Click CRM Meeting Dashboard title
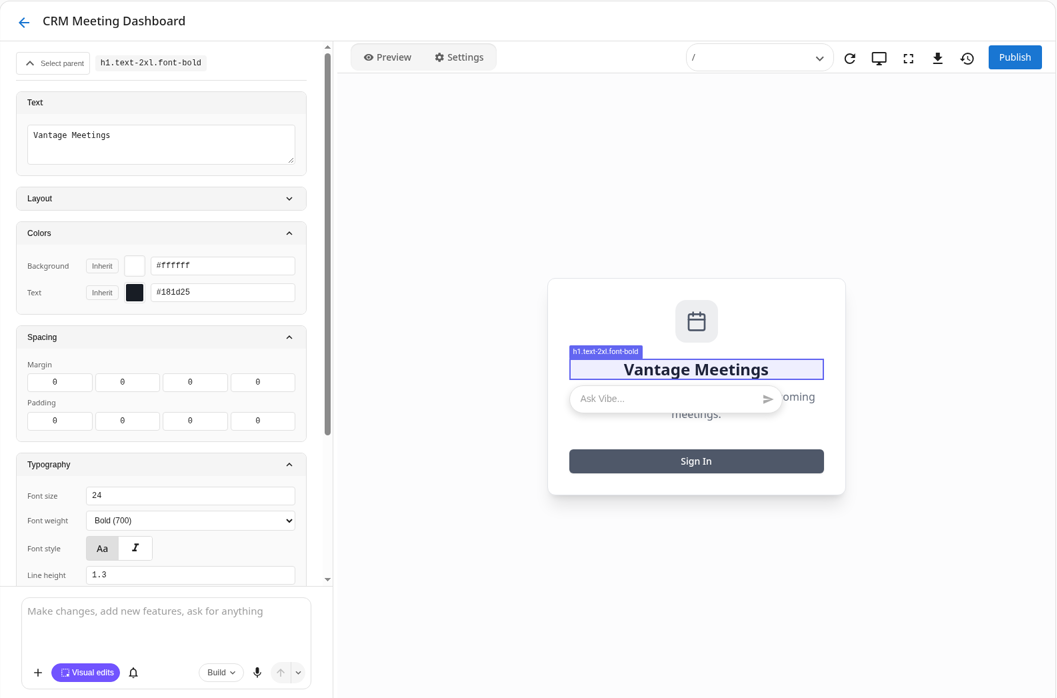The image size is (1057, 698). (114, 22)
